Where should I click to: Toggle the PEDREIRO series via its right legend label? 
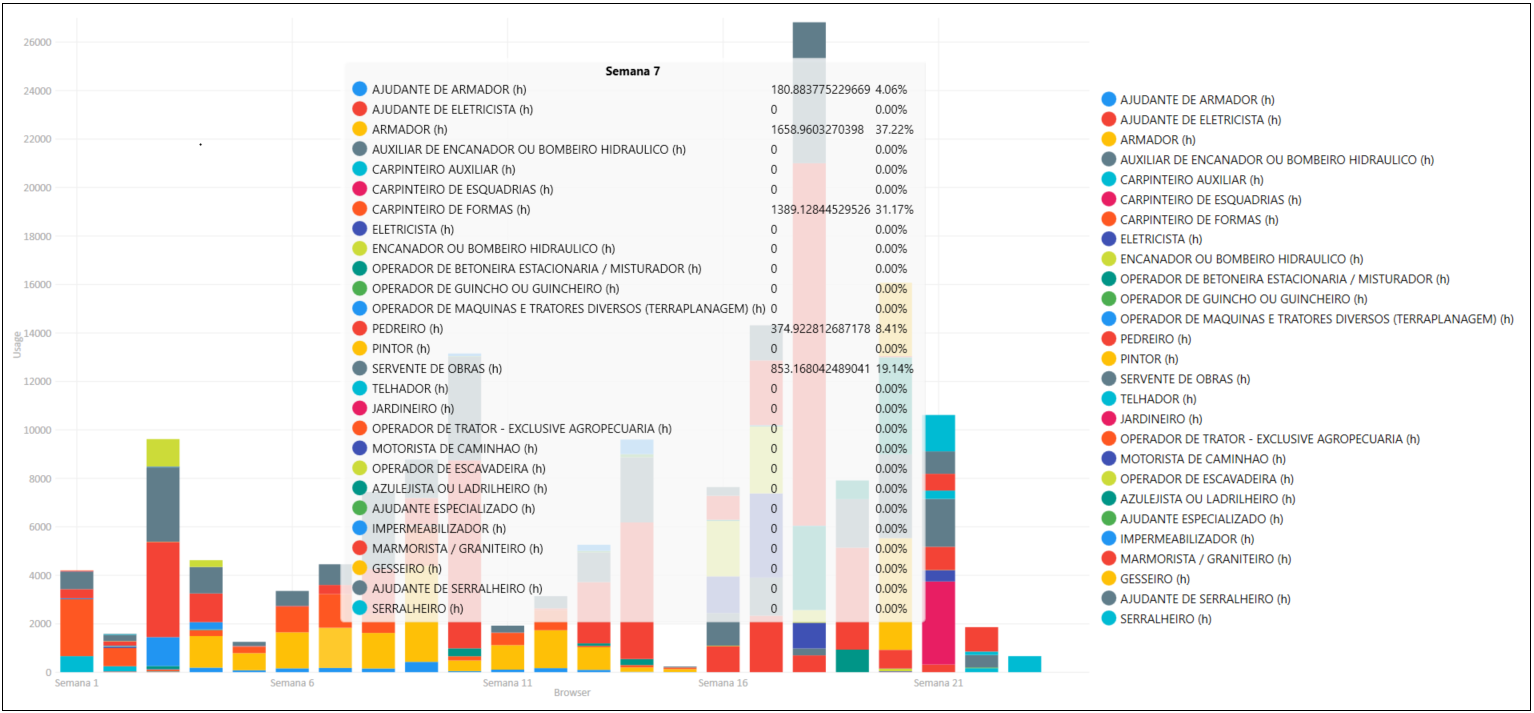coord(1150,339)
